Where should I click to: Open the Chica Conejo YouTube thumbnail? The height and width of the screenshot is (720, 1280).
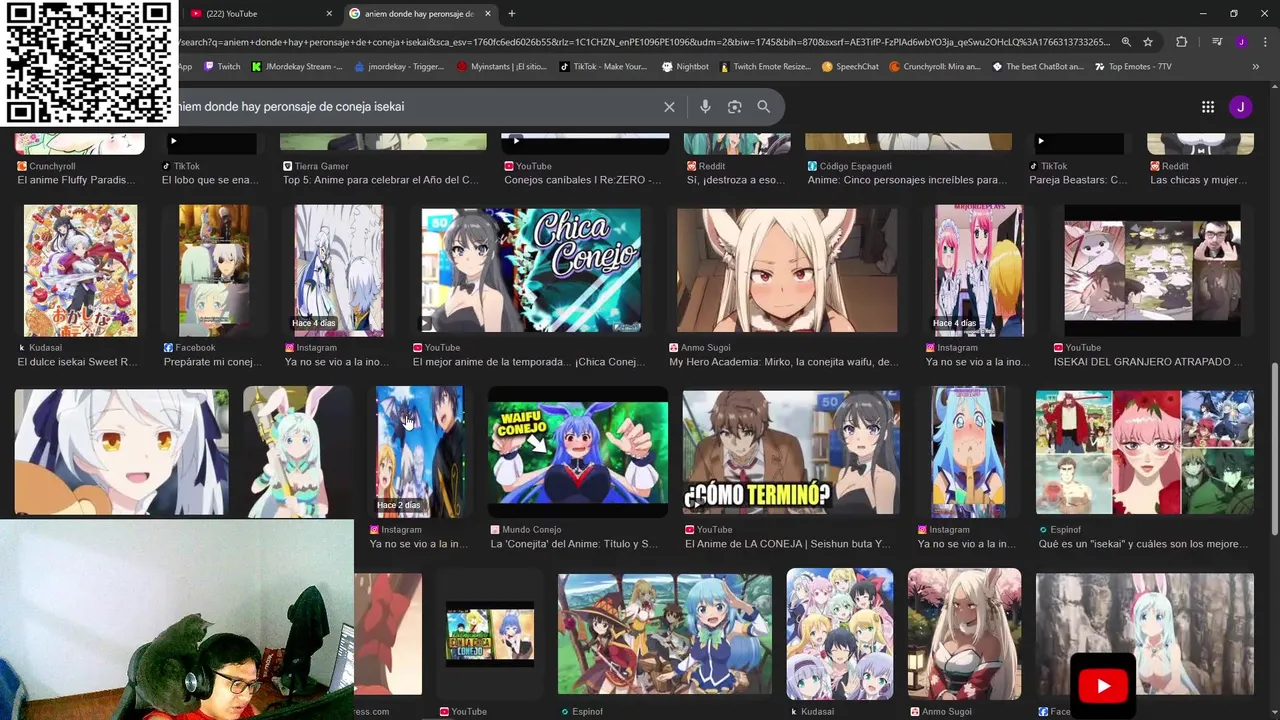coord(531,270)
